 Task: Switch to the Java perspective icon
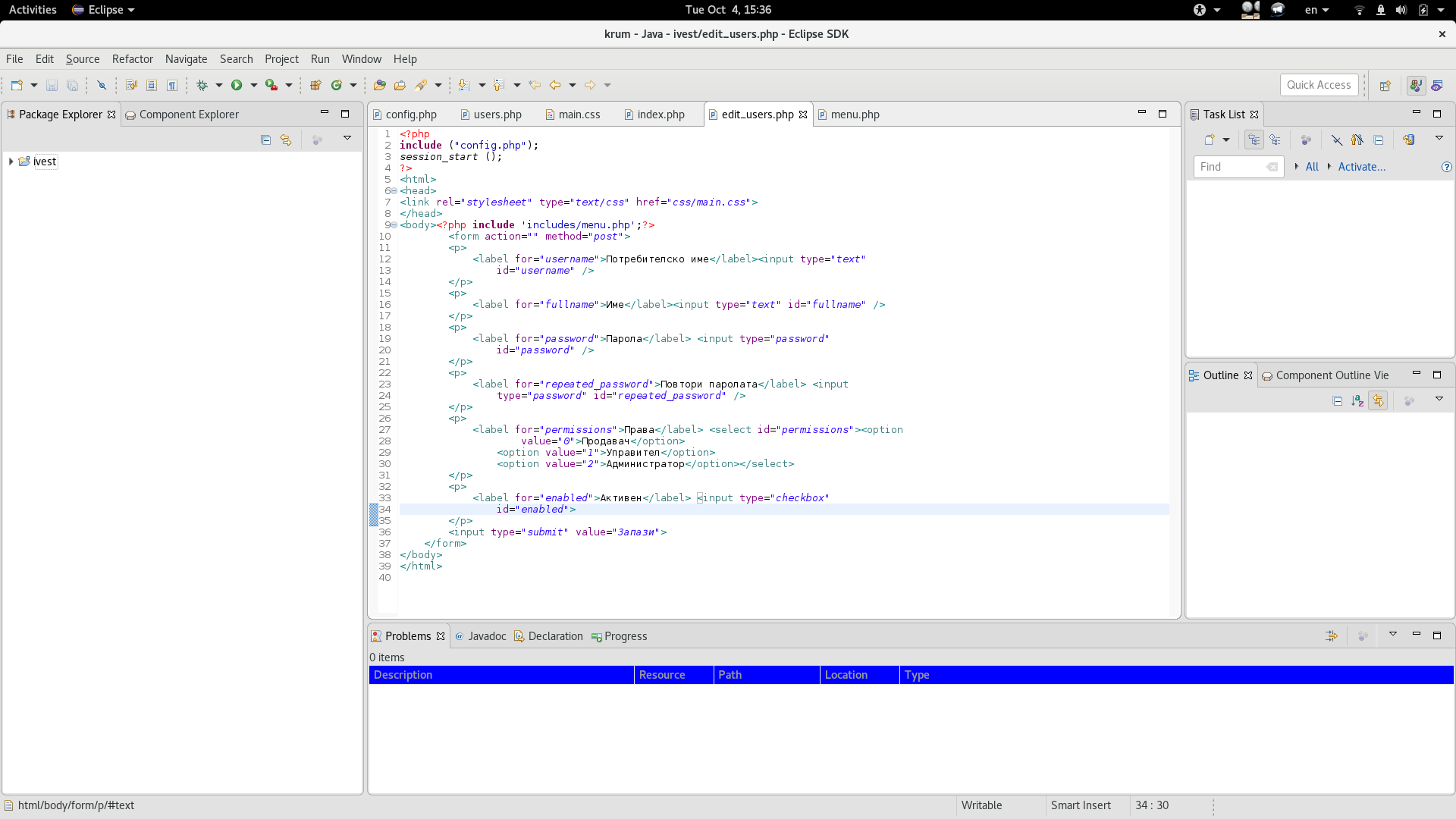[x=1415, y=86]
